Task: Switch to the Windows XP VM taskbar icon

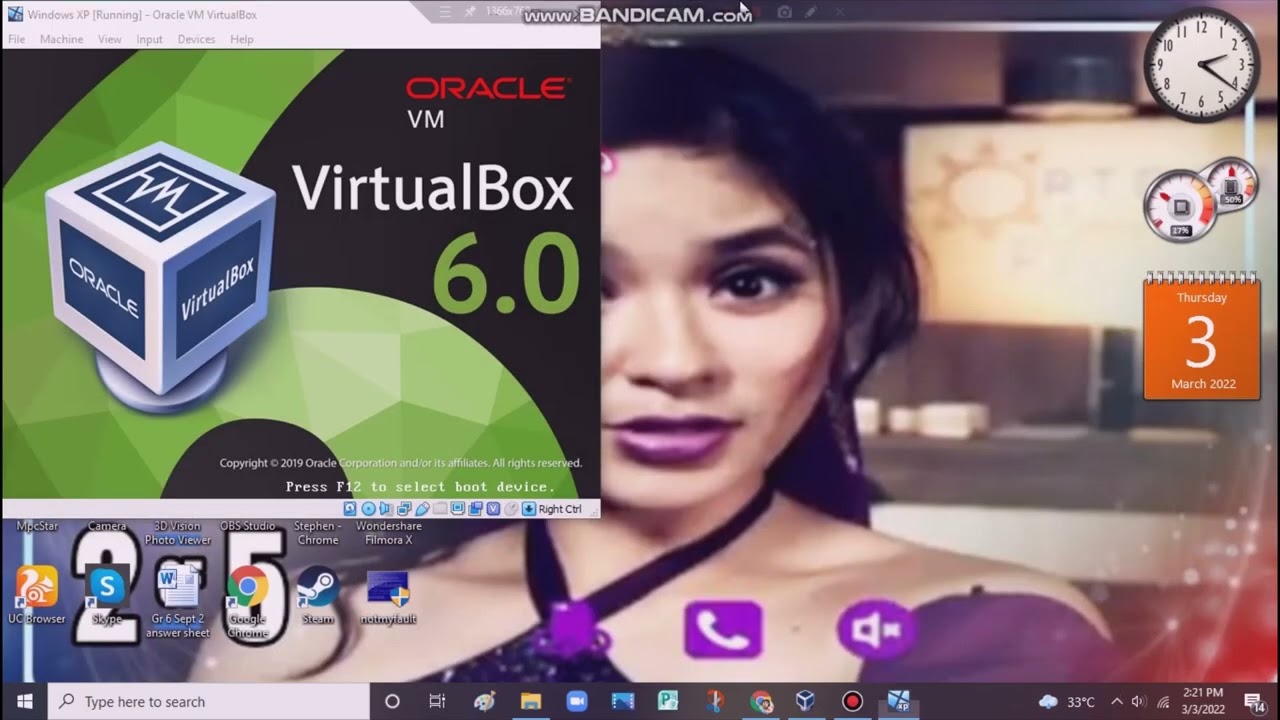Action: coord(898,701)
